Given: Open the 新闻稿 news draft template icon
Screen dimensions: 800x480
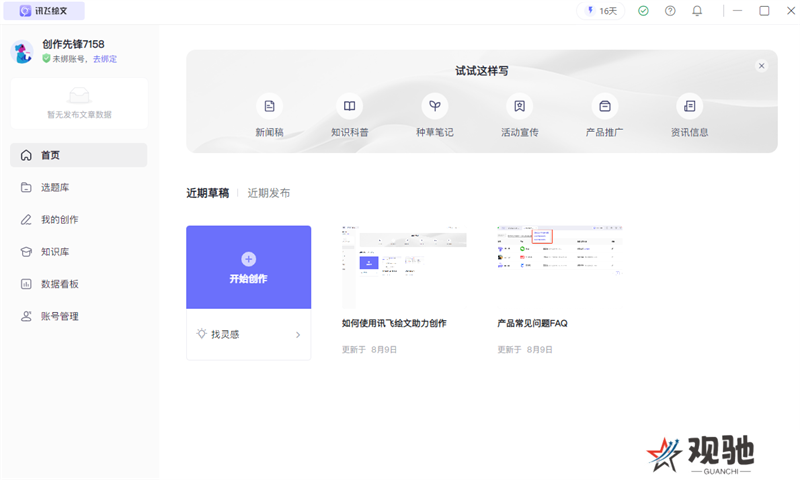Looking at the screenshot, I should pos(269,106).
